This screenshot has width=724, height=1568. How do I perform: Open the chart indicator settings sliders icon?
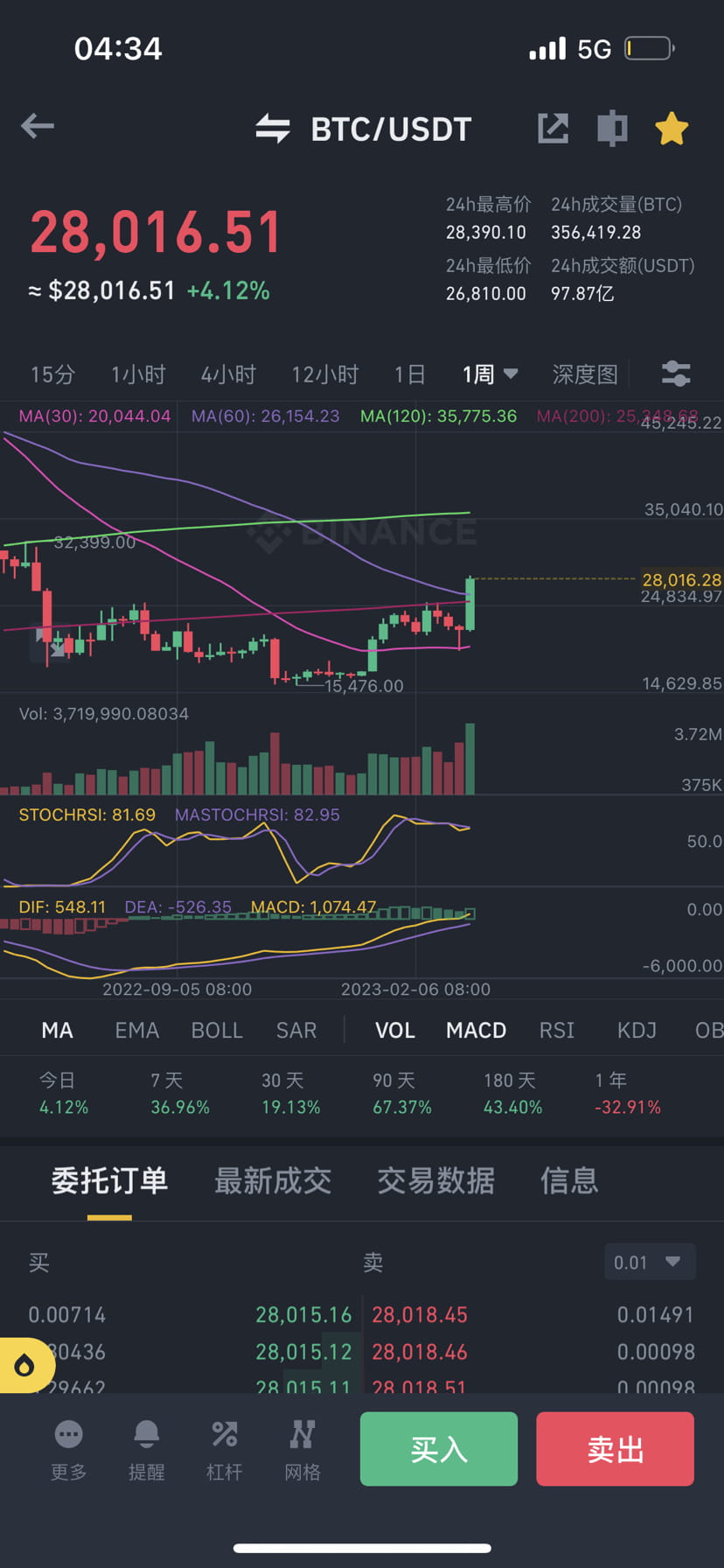pyautogui.click(x=675, y=374)
